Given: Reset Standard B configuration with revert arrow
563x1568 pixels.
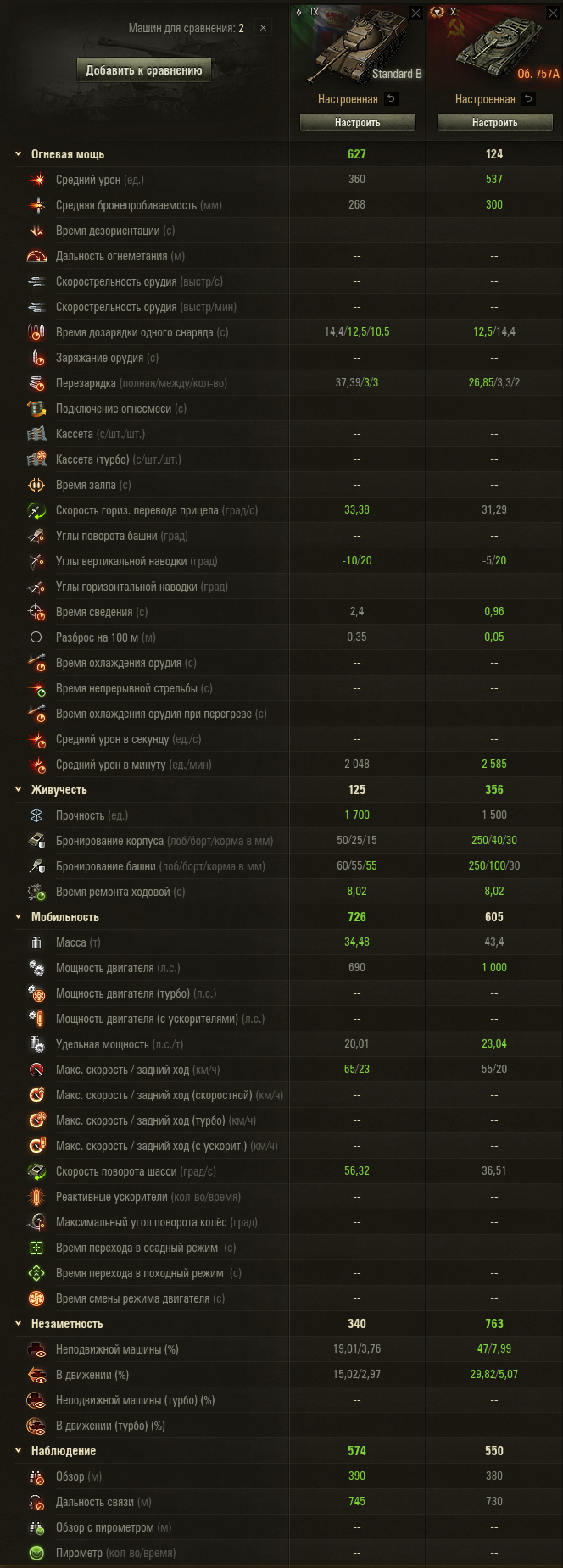Looking at the screenshot, I should click(391, 99).
